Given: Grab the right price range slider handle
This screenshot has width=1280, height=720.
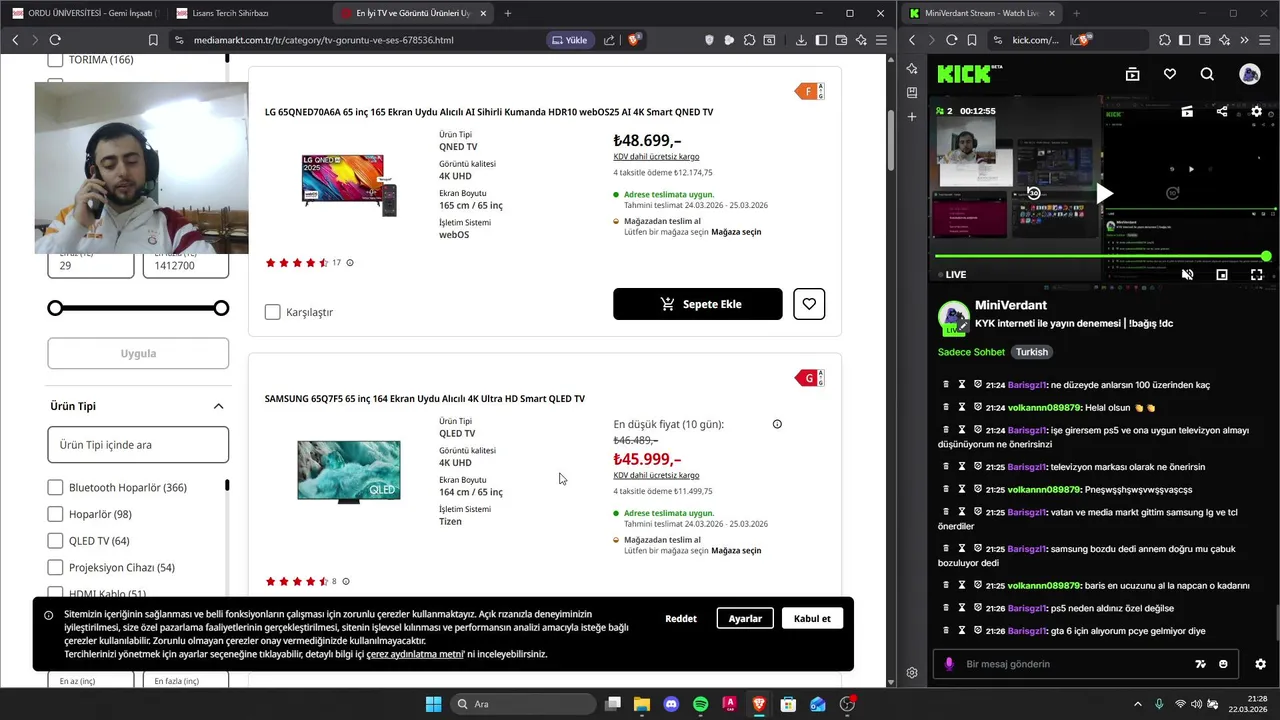Looking at the screenshot, I should point(221,308).
